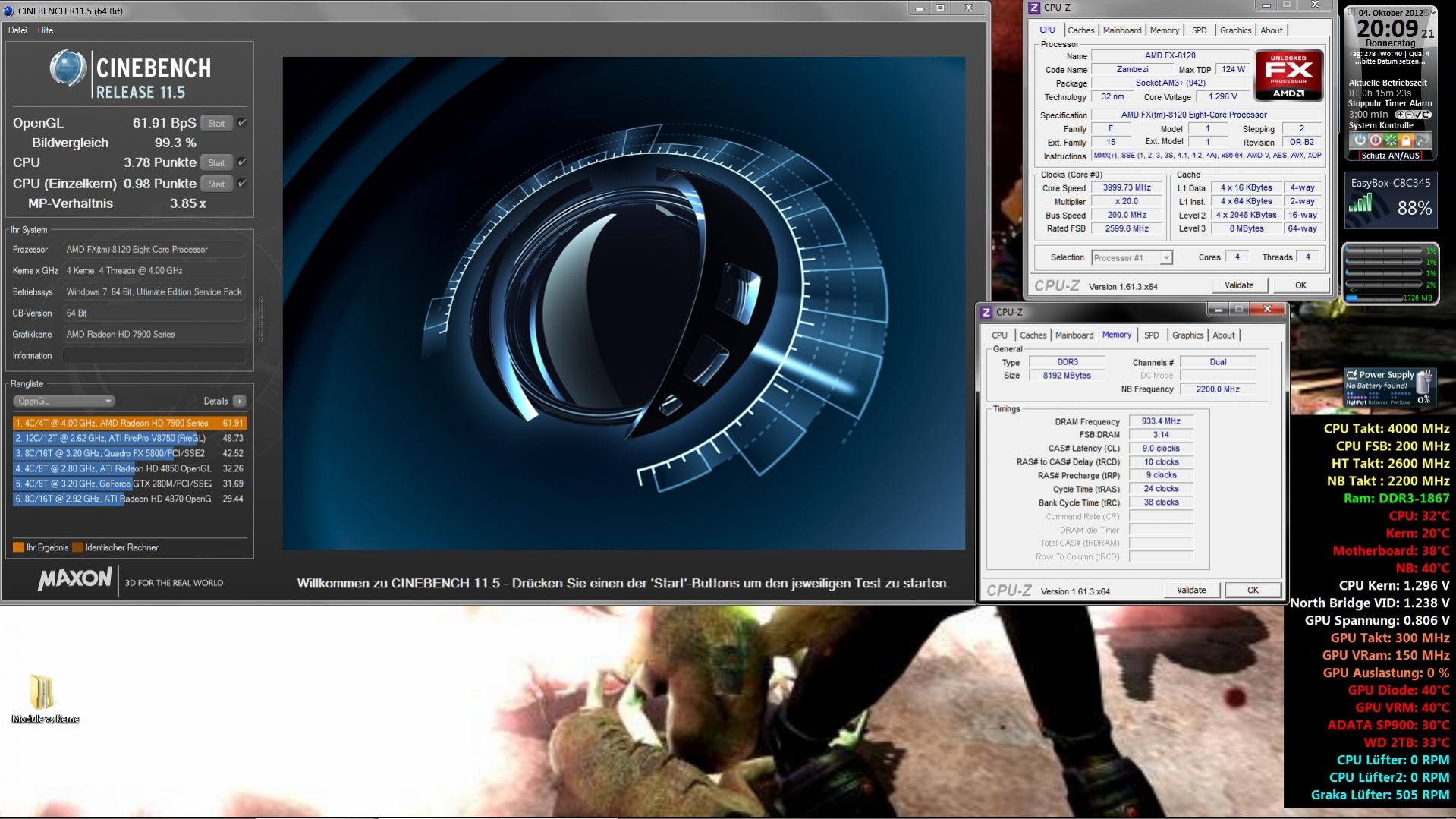
Task: Select ranking entry 6 Radeon HD 4870
Action: (x=130, y=499)
